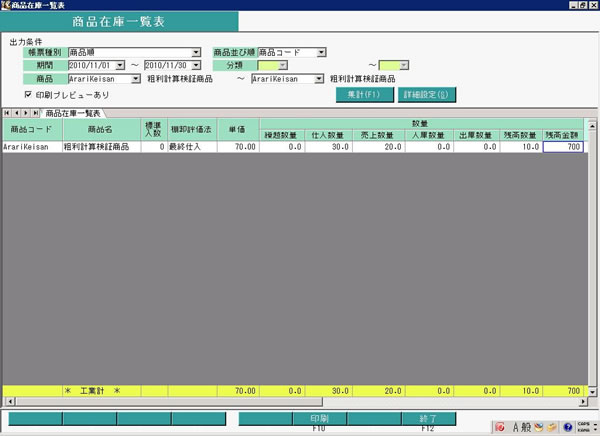Image resolution: width=600 pixels, height=436 pixels.
Task: Open the second 商品 ArariKeisan dropdown
Action: click(x=319, y=79)
